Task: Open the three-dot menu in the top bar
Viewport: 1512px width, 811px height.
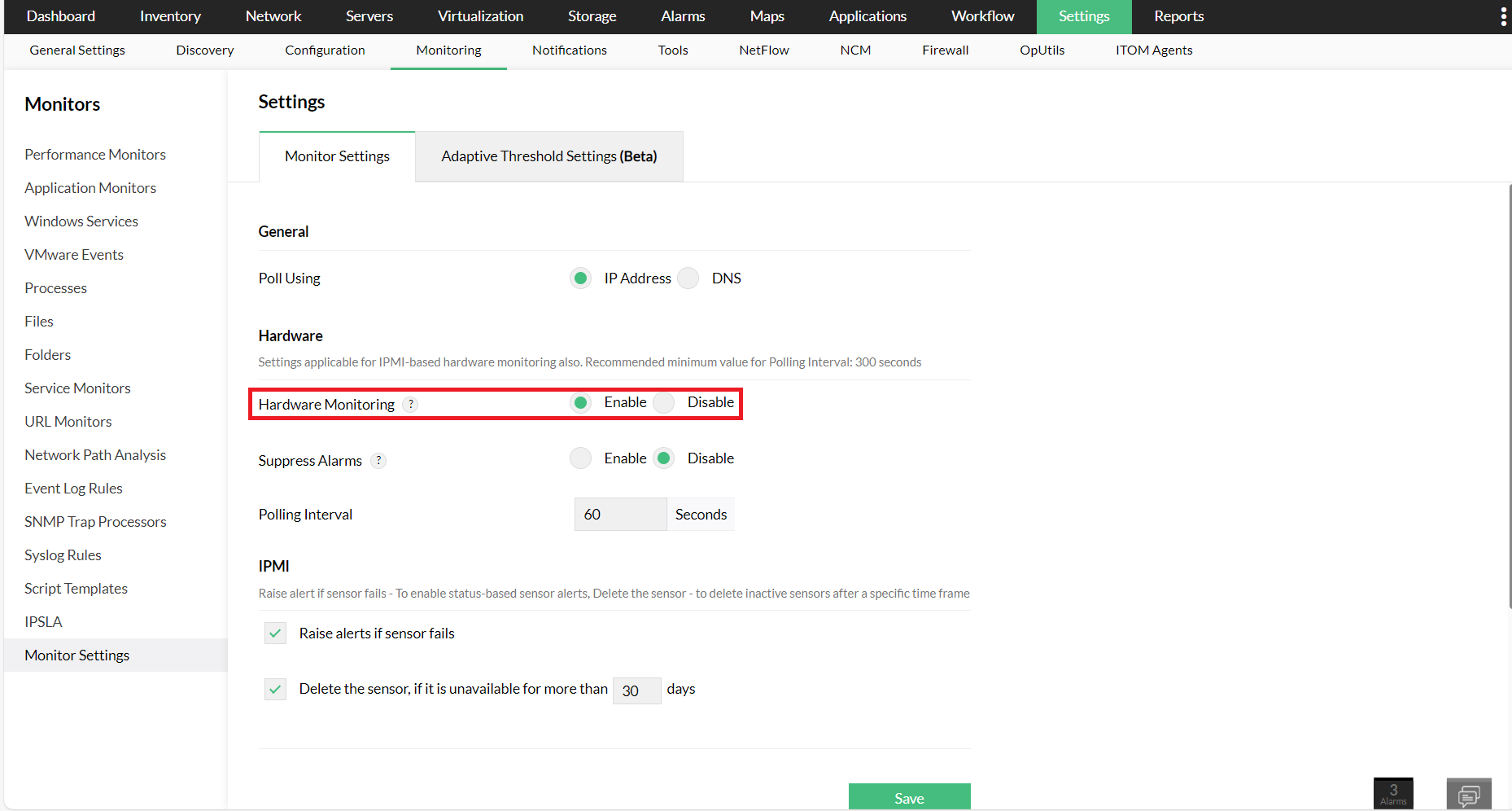Action: [x=1502, y=17]
